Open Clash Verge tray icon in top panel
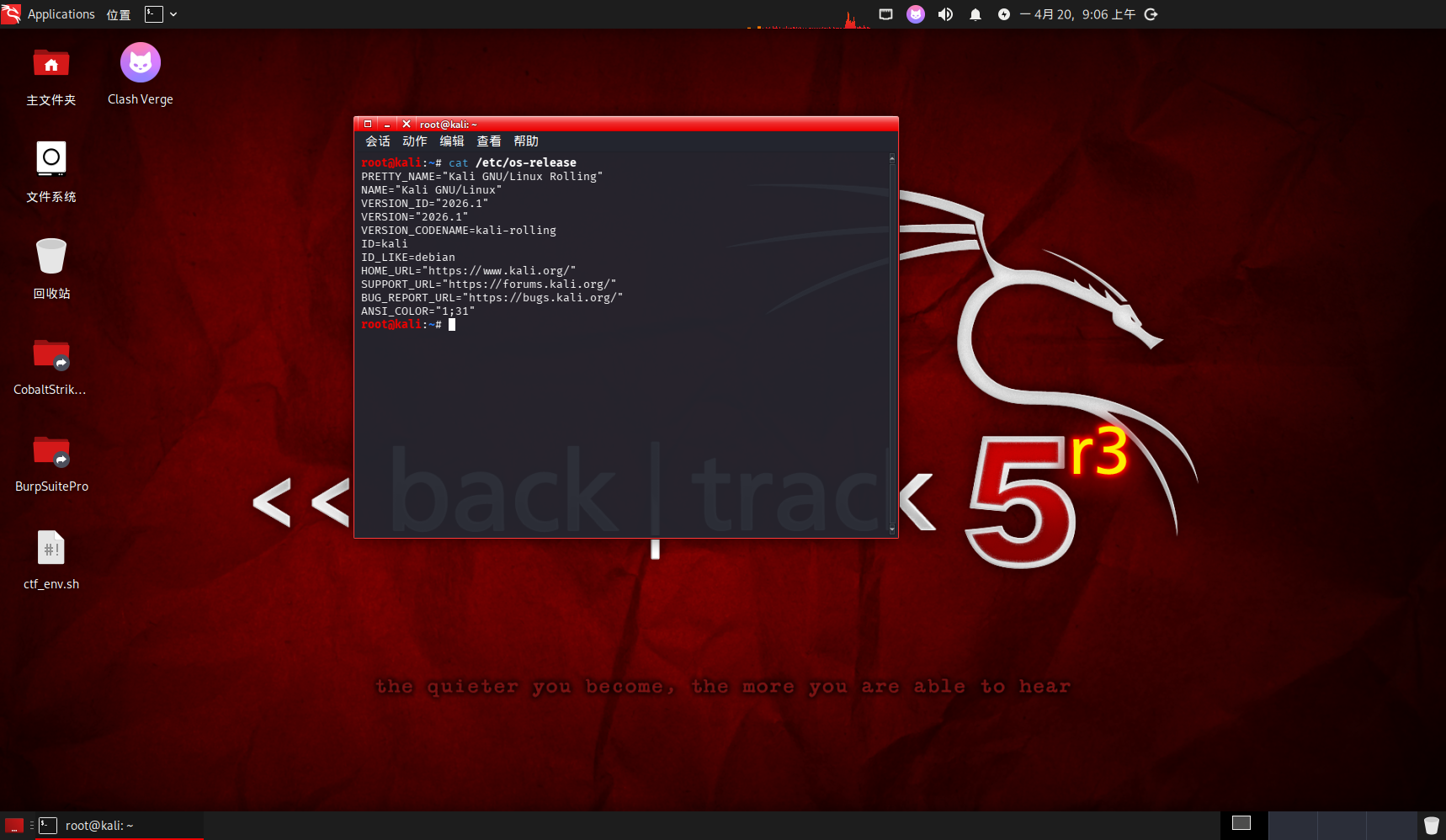The height and width of the screenshot is (840, 1446). tap(916, 14)
